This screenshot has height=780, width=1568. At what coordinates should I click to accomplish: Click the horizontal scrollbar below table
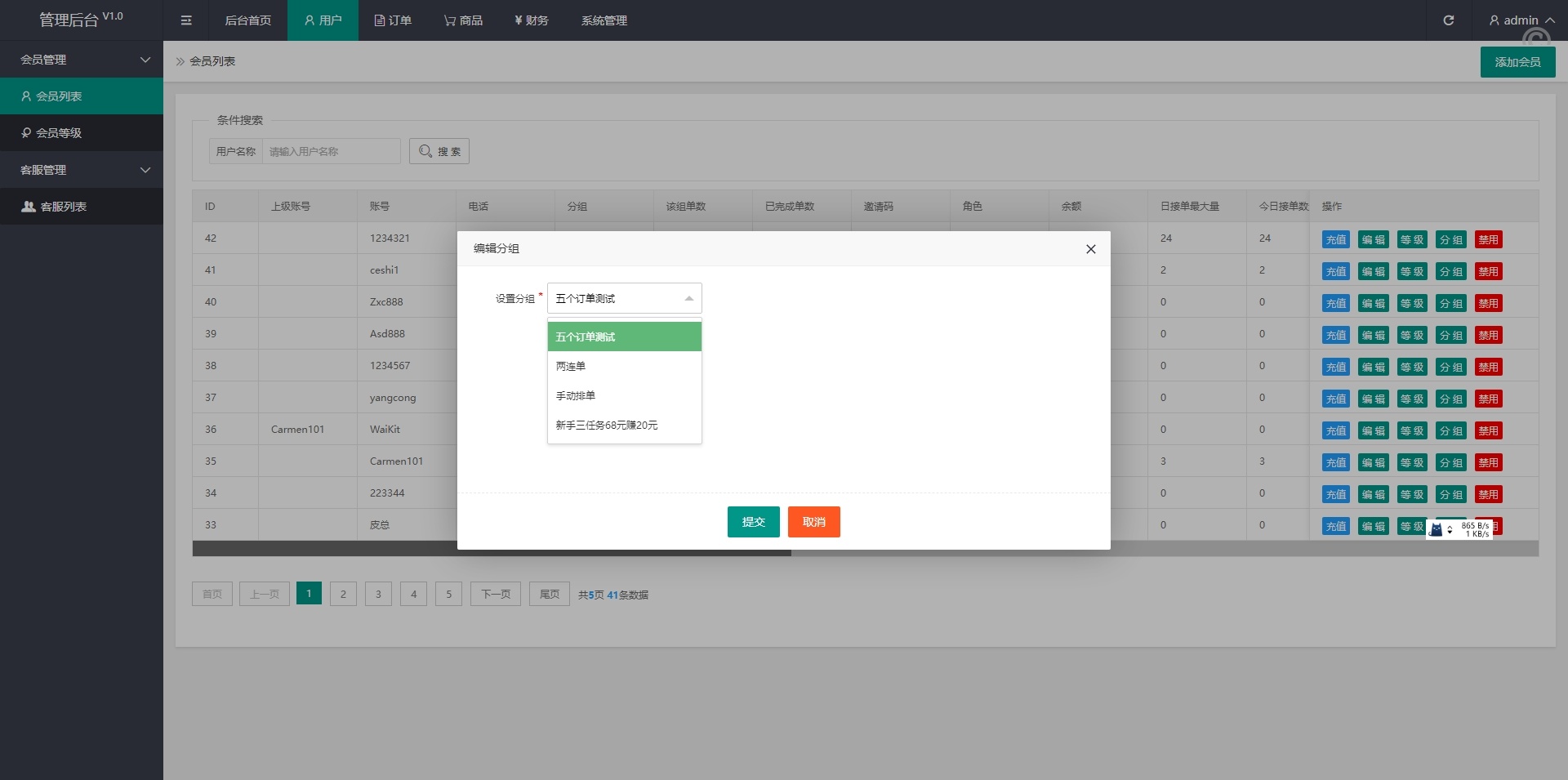point(492,549)
